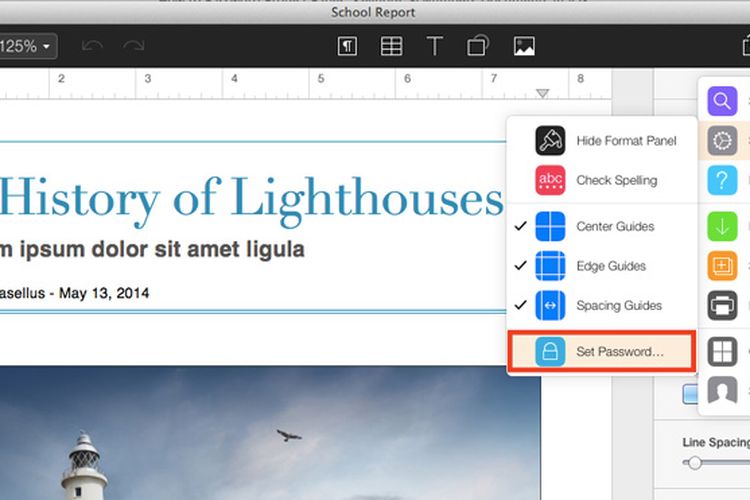Image resolution: width=750 pixels, height=500 pixels.
Task: Open the paragraph style pilcrow tool
Action: 347,46
